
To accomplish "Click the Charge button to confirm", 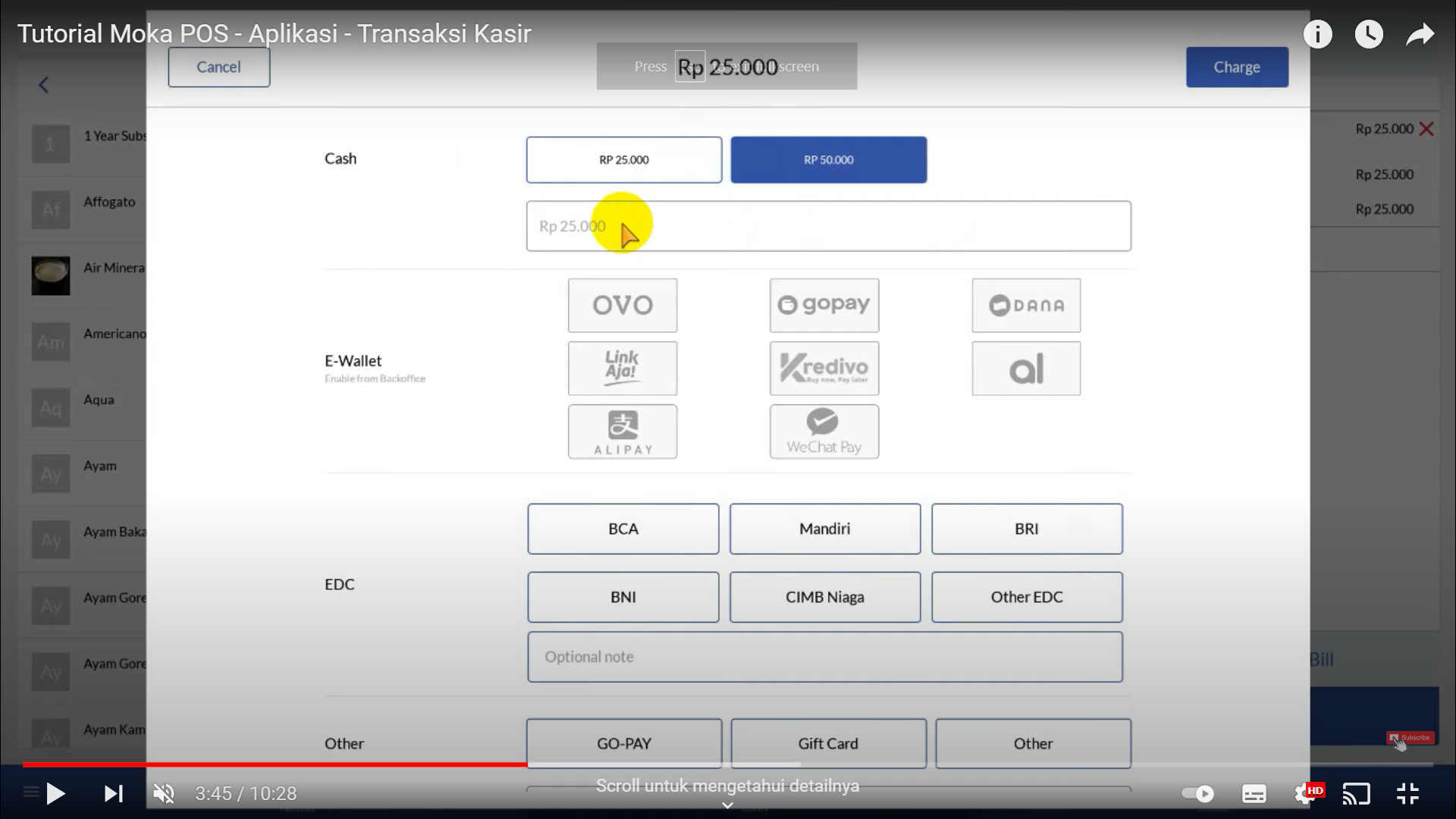I will (x=1237, y=66).
